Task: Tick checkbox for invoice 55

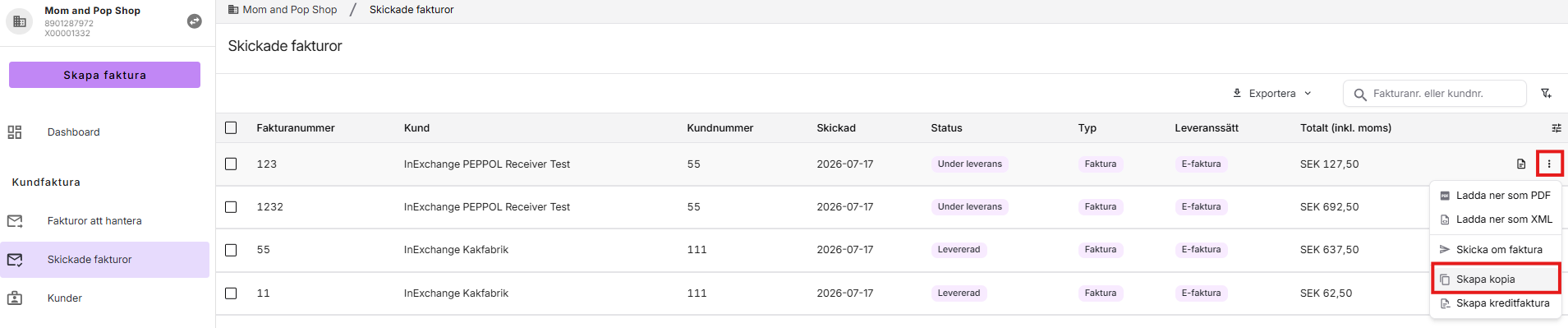Action: (231, 250)
